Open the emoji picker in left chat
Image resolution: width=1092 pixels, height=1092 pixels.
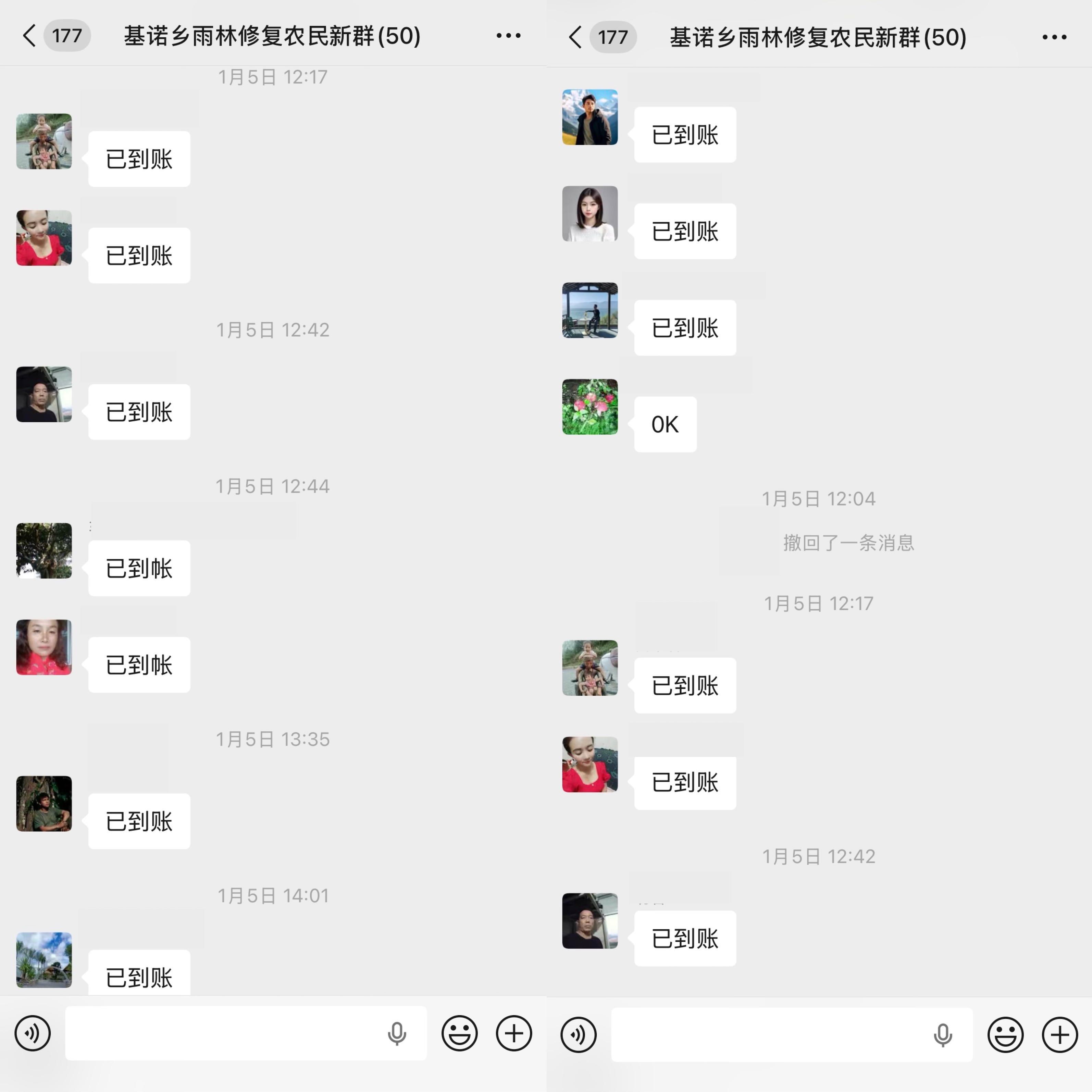click(460, 1033)
